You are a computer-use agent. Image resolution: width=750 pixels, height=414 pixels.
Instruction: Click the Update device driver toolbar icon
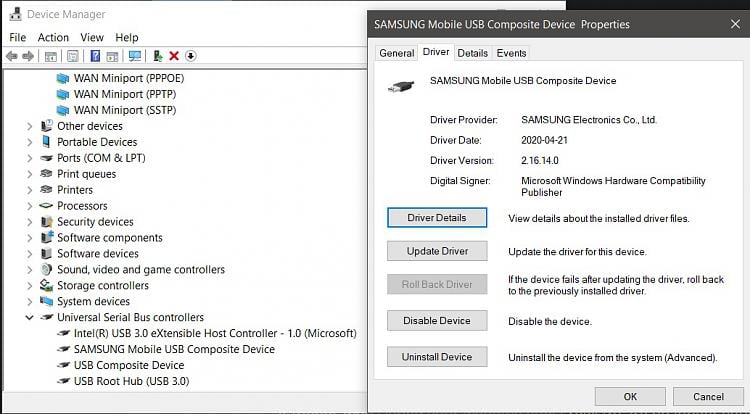(157, 56)
